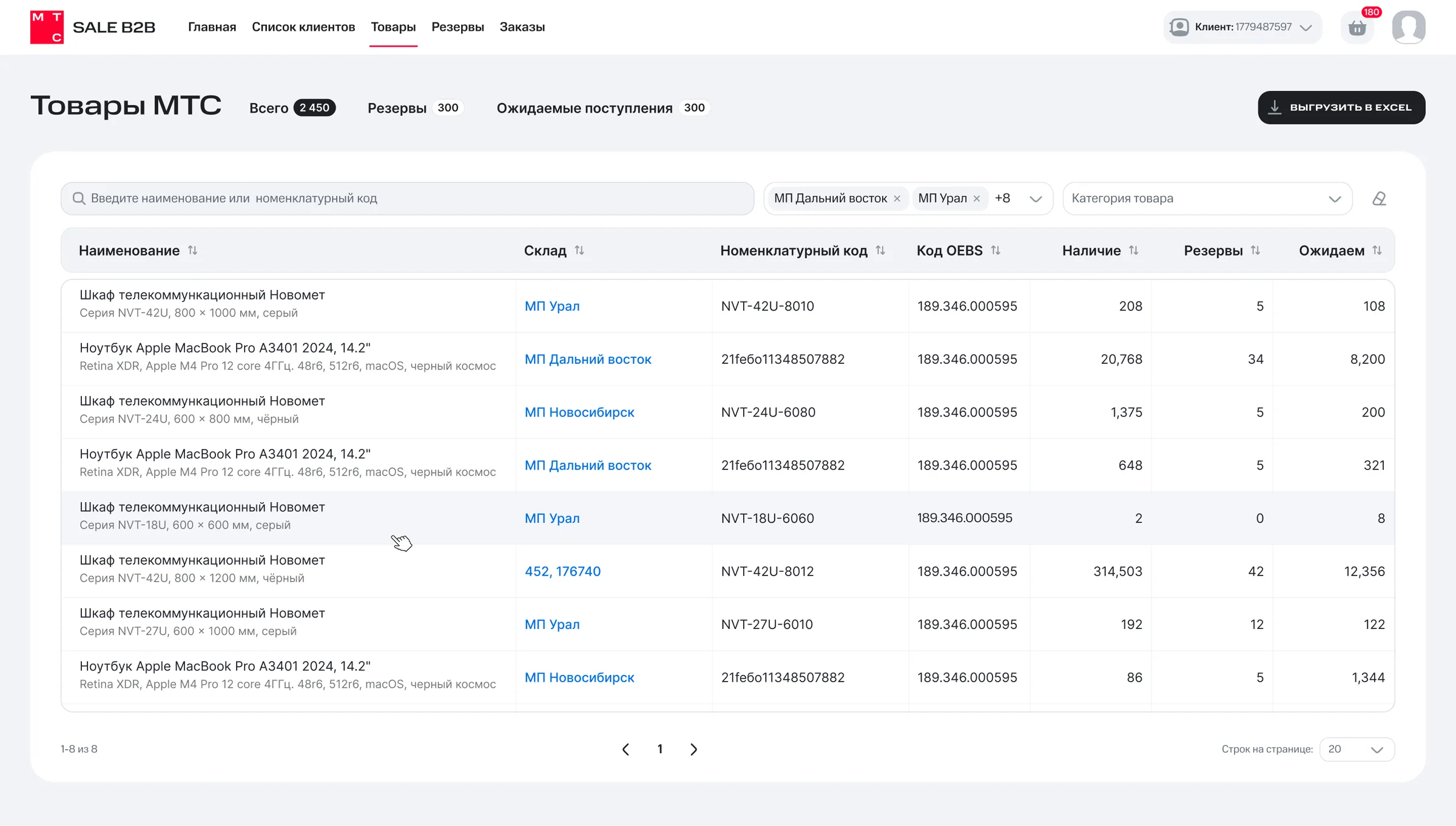Click the Товары МТС heading
This screenshot has width=1456, height=826.
click(126, 106)
